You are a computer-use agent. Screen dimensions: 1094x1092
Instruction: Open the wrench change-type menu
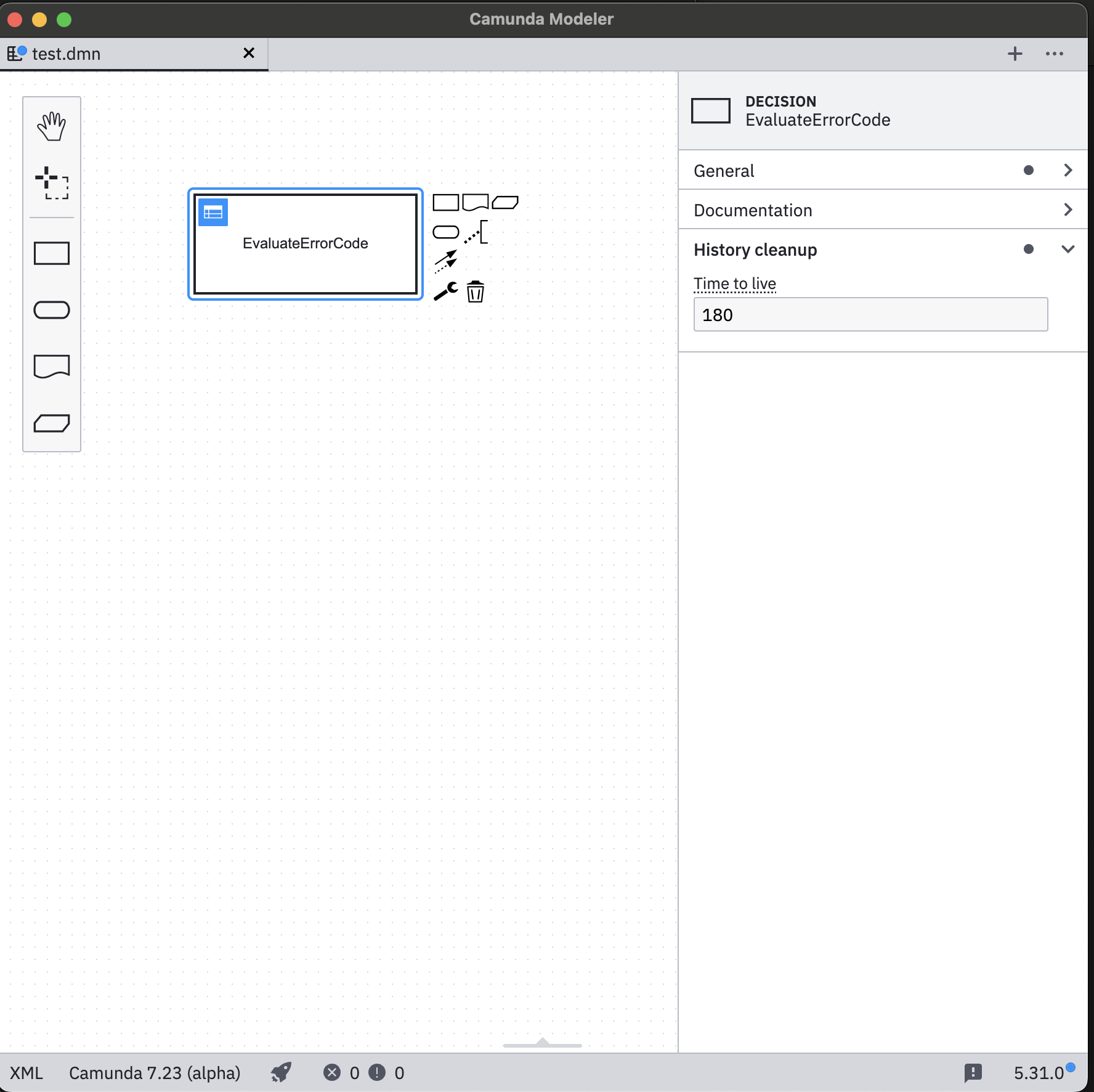tap(446, 291)
